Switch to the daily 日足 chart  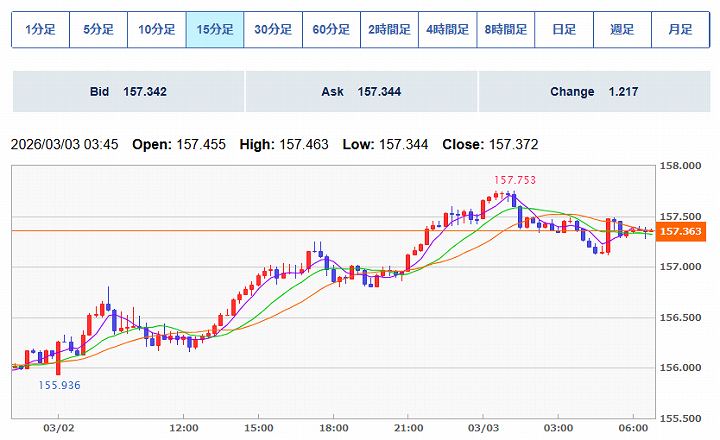point(564,30)
